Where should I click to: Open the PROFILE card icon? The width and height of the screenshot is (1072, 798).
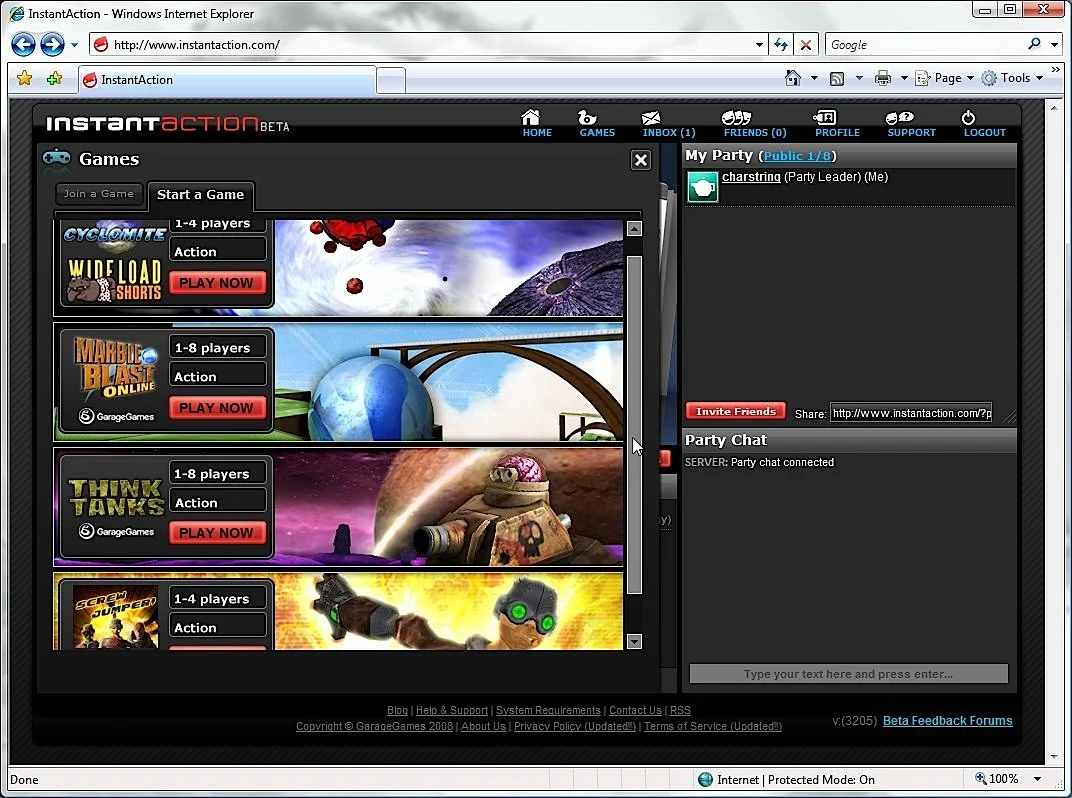click(825, 118)
